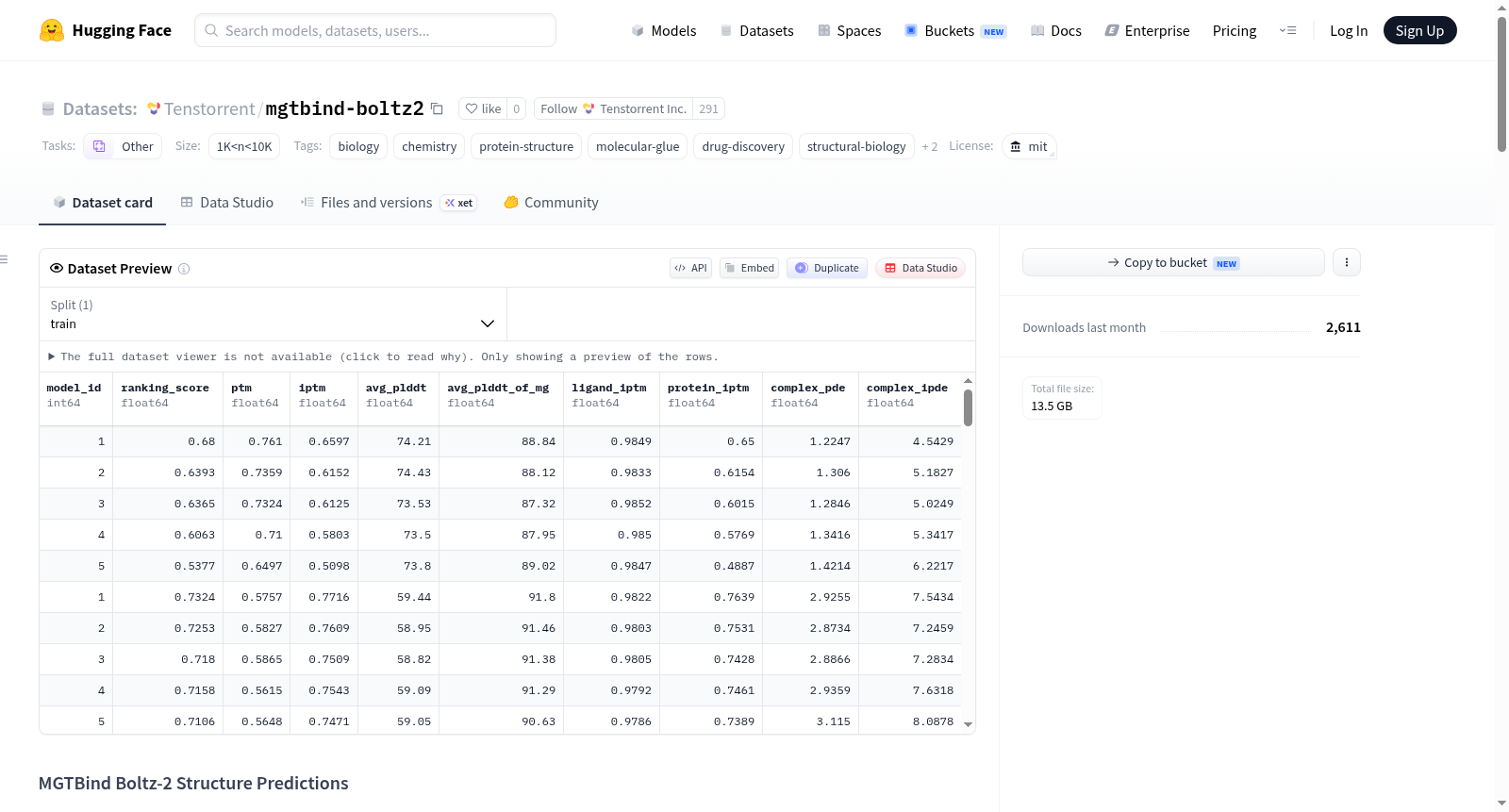Viewport: 1509px width, 812px height.
Task: Click the Log In link
Action: (1349, 30)
